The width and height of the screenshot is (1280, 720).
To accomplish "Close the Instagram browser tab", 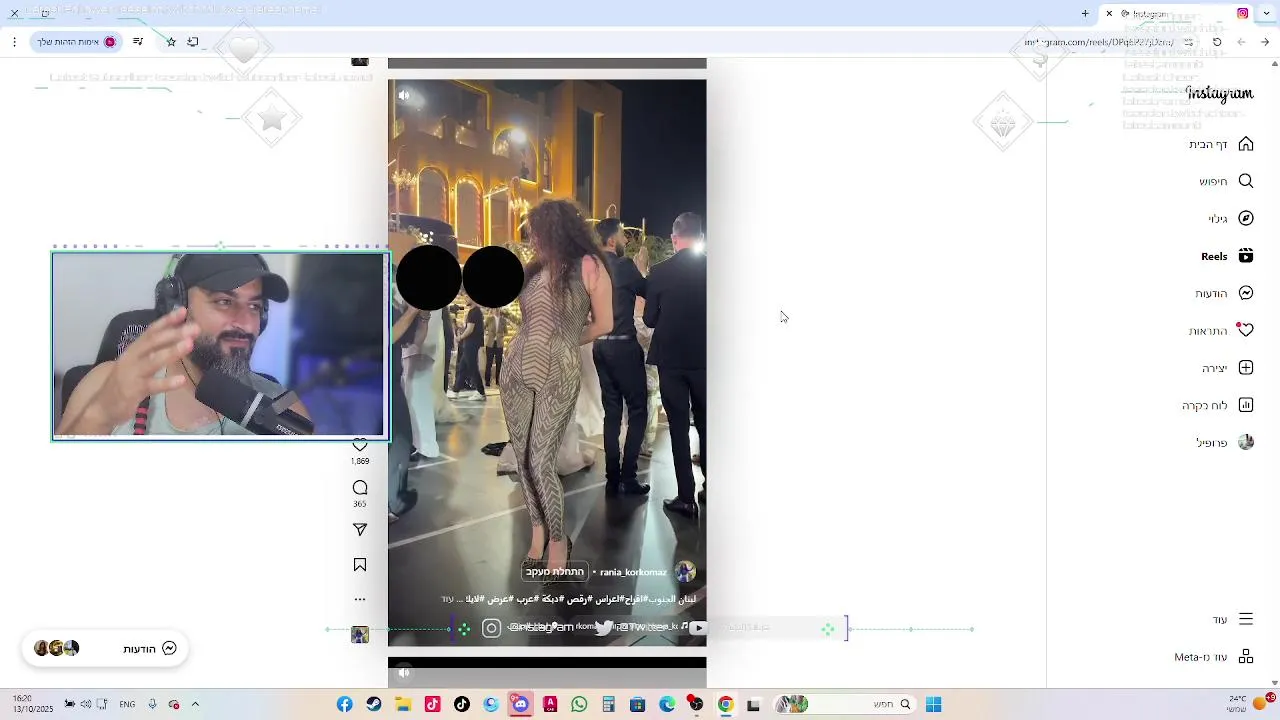I will 1109,14.
